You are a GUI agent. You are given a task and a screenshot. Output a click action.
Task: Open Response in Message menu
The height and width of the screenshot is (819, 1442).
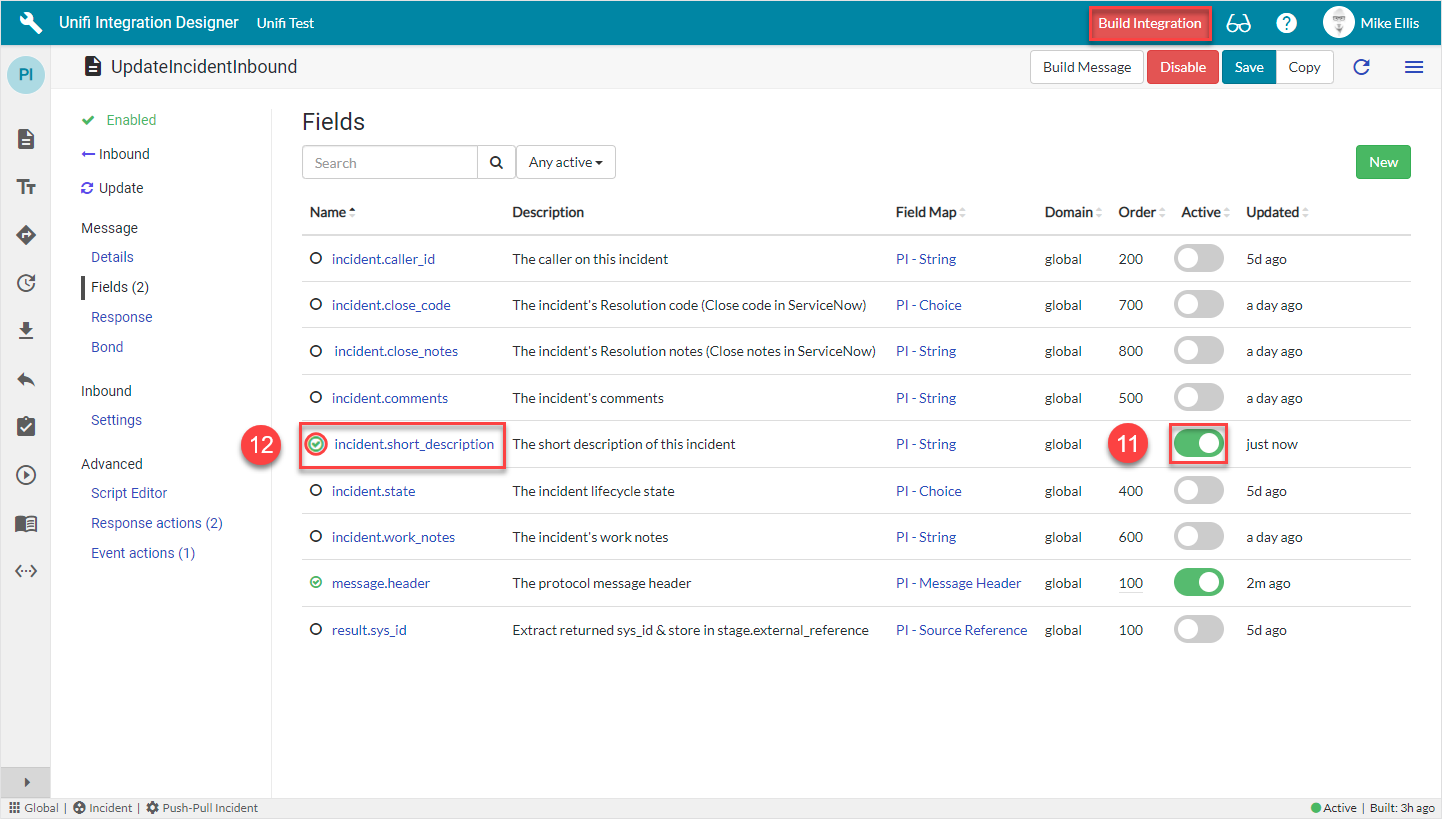(x=121, y=317)
